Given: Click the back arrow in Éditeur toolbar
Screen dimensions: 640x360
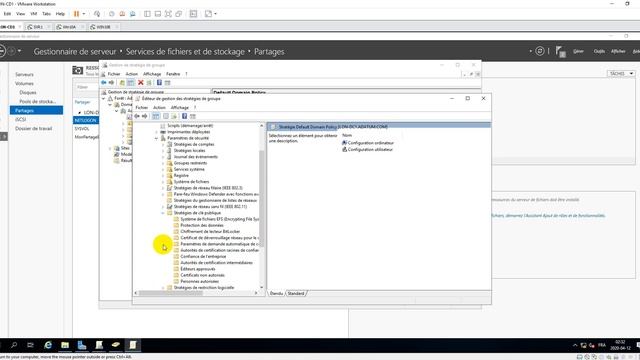Looking at the screenshot, I should point(137,116).
